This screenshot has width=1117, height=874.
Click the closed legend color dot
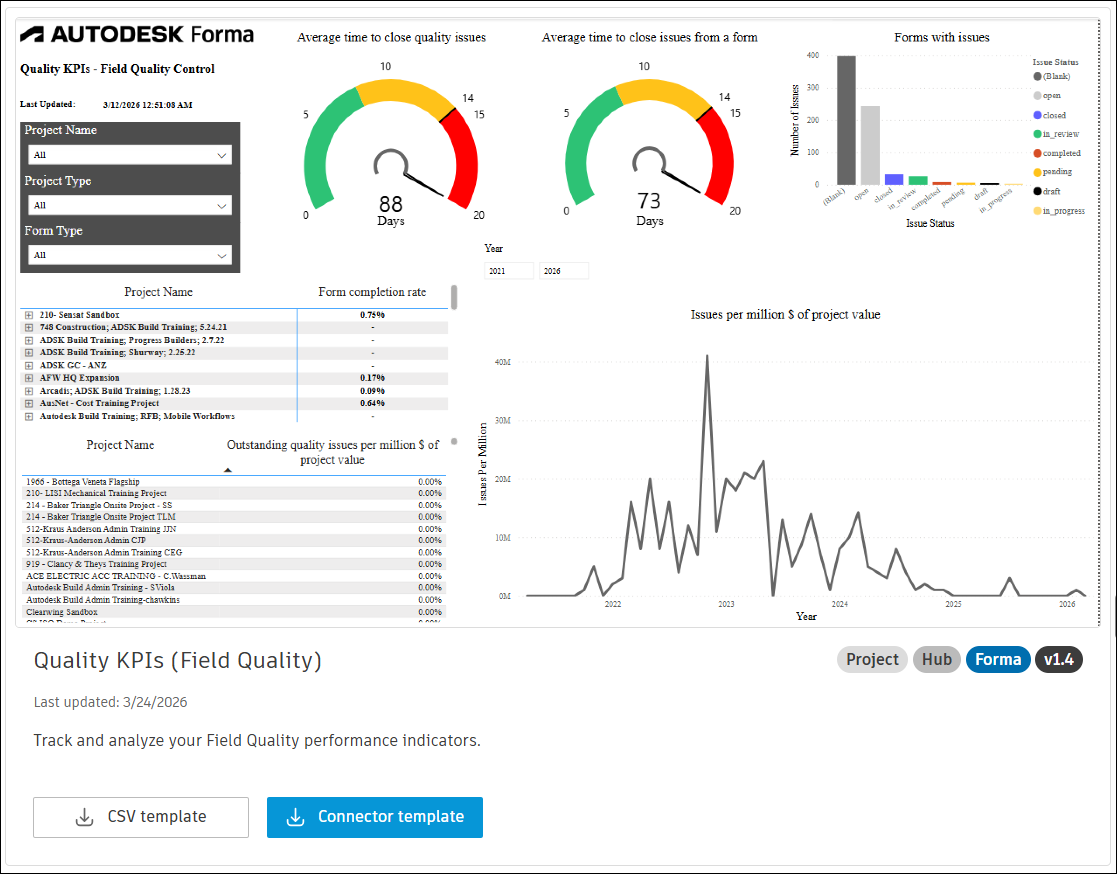1037,115
